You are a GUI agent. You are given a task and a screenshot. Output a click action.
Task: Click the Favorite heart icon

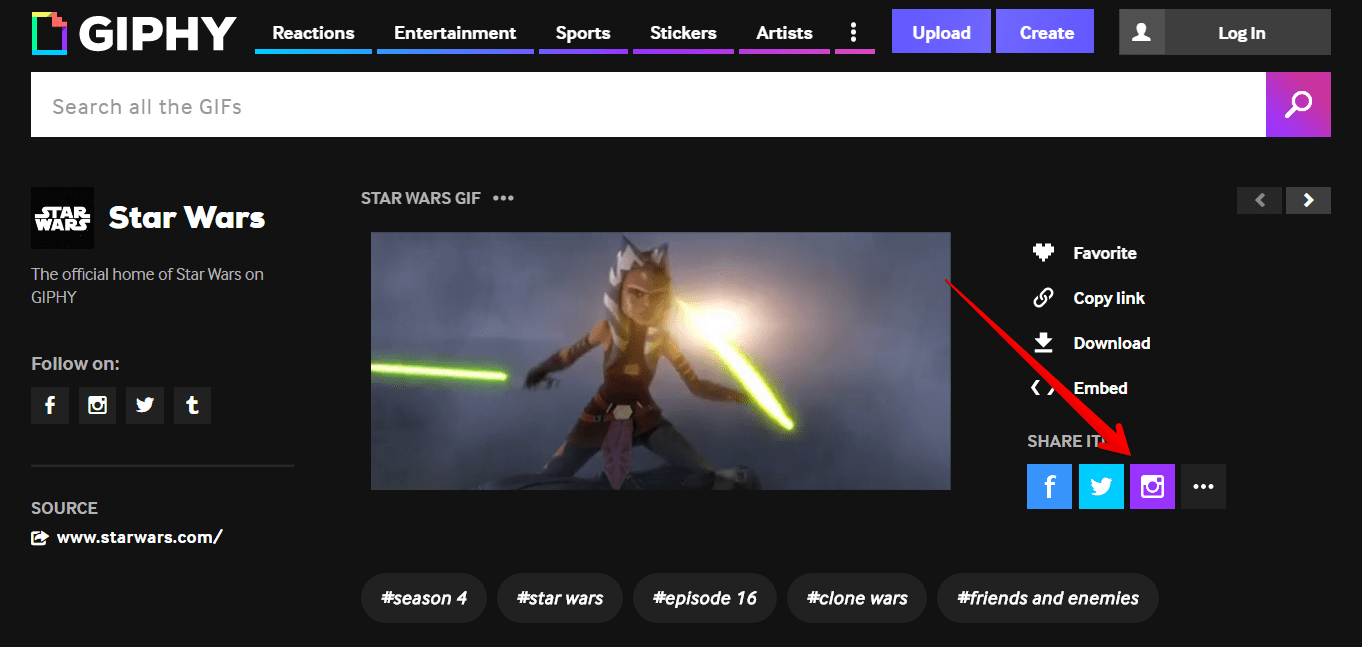(x=1043, y=253)
